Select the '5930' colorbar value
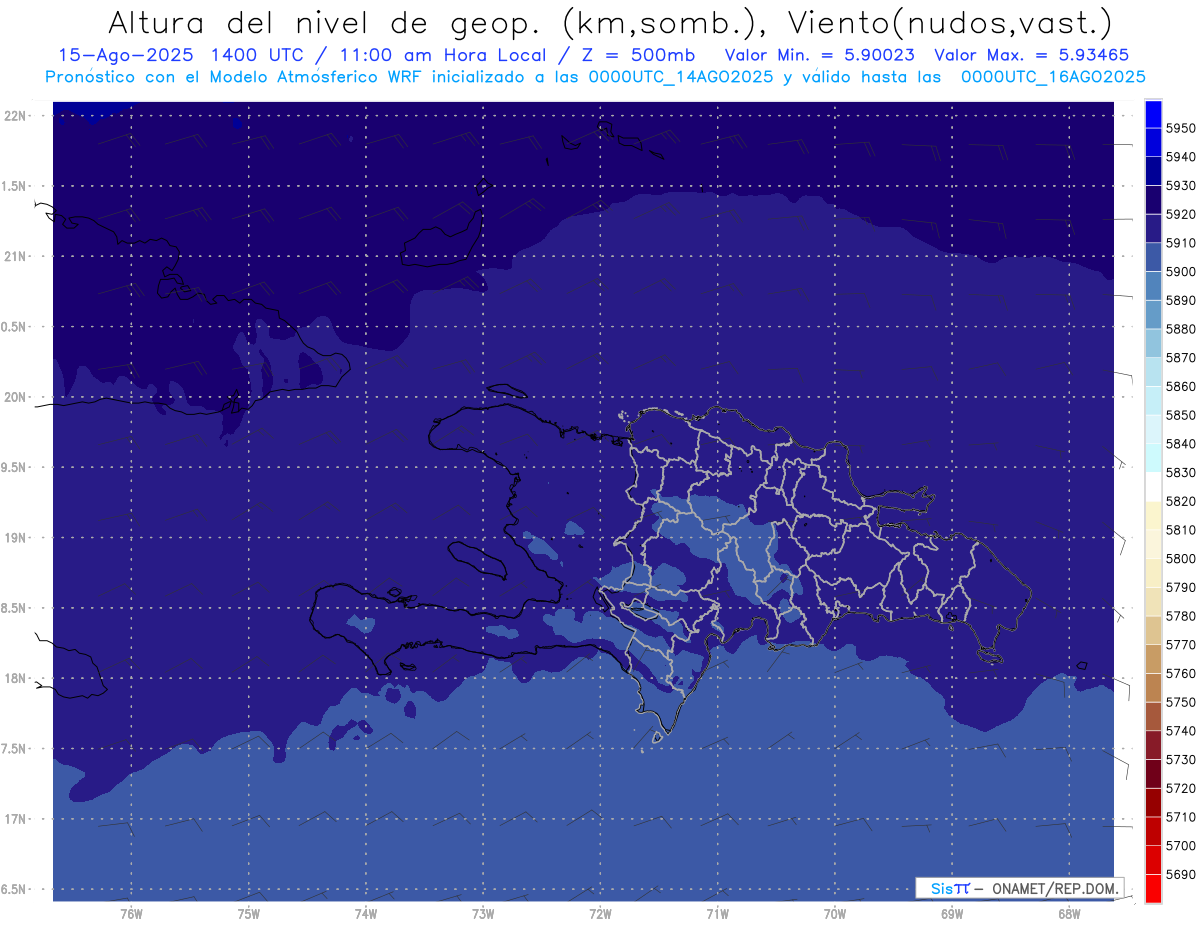Screen dimensions: 1200x927 pos(1181,186)
